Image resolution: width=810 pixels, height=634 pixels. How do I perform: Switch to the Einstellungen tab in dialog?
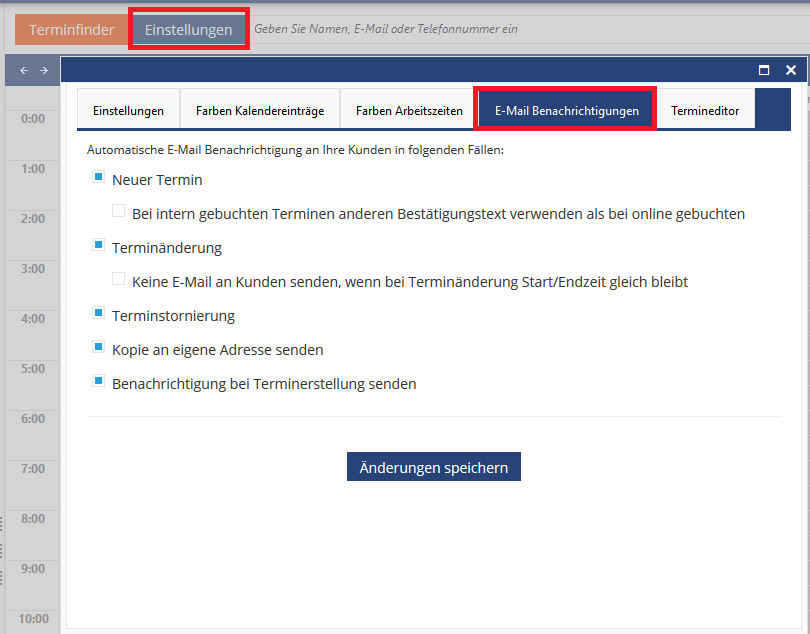pyautogui.click(x=128, y=111)
